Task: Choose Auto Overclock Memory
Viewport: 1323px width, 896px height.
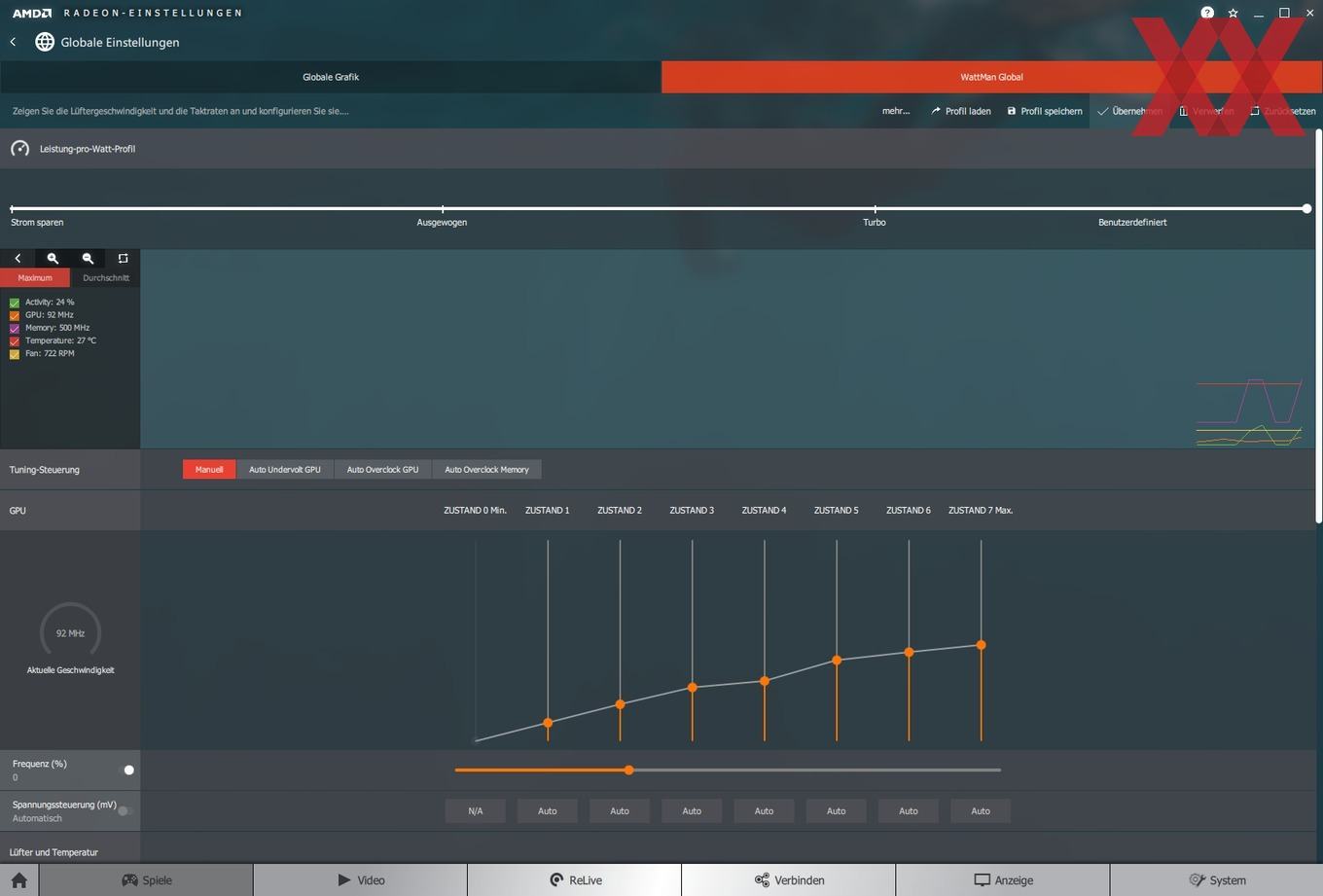Action: pos(487,470)
